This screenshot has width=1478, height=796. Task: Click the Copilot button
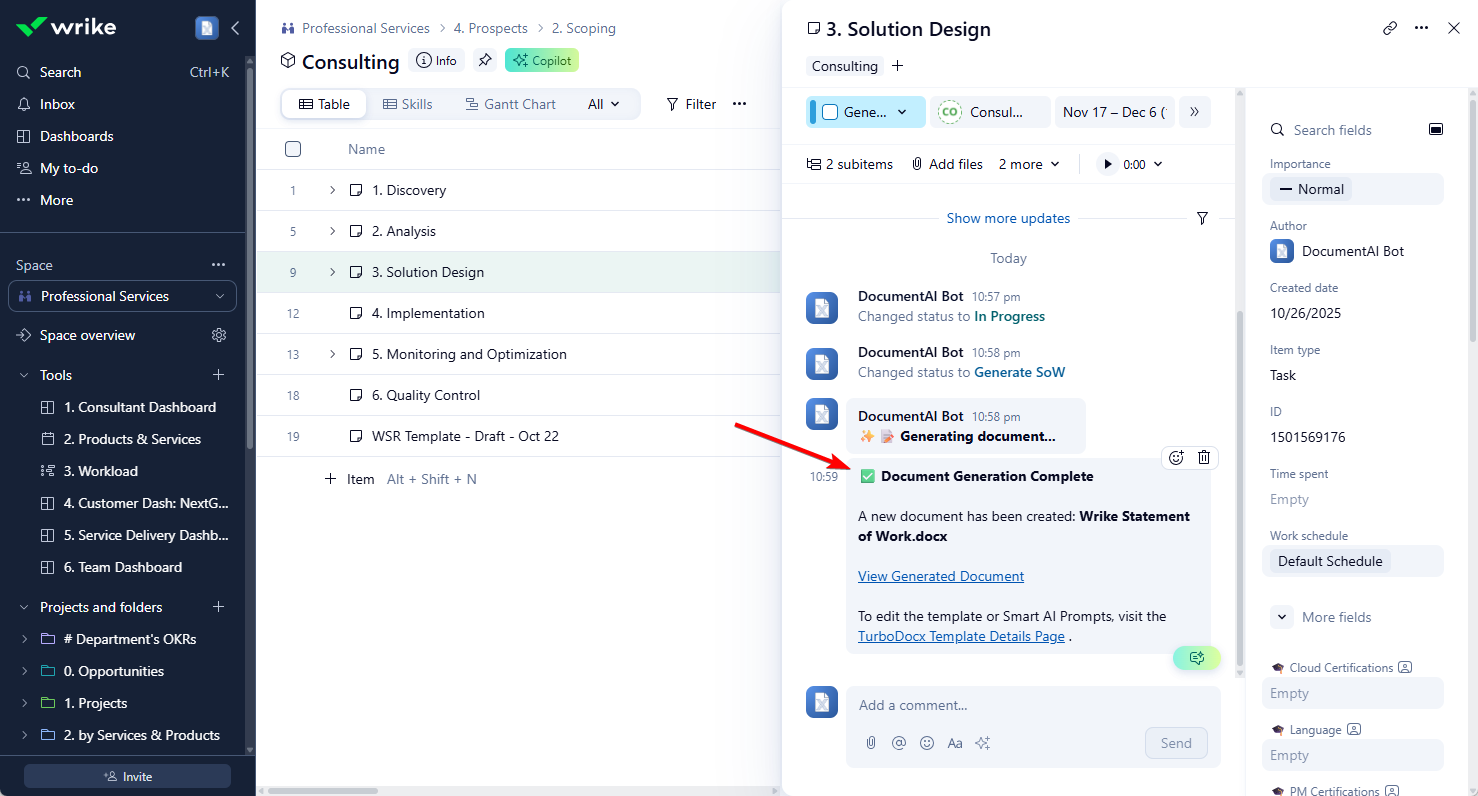tap(542, 60)
